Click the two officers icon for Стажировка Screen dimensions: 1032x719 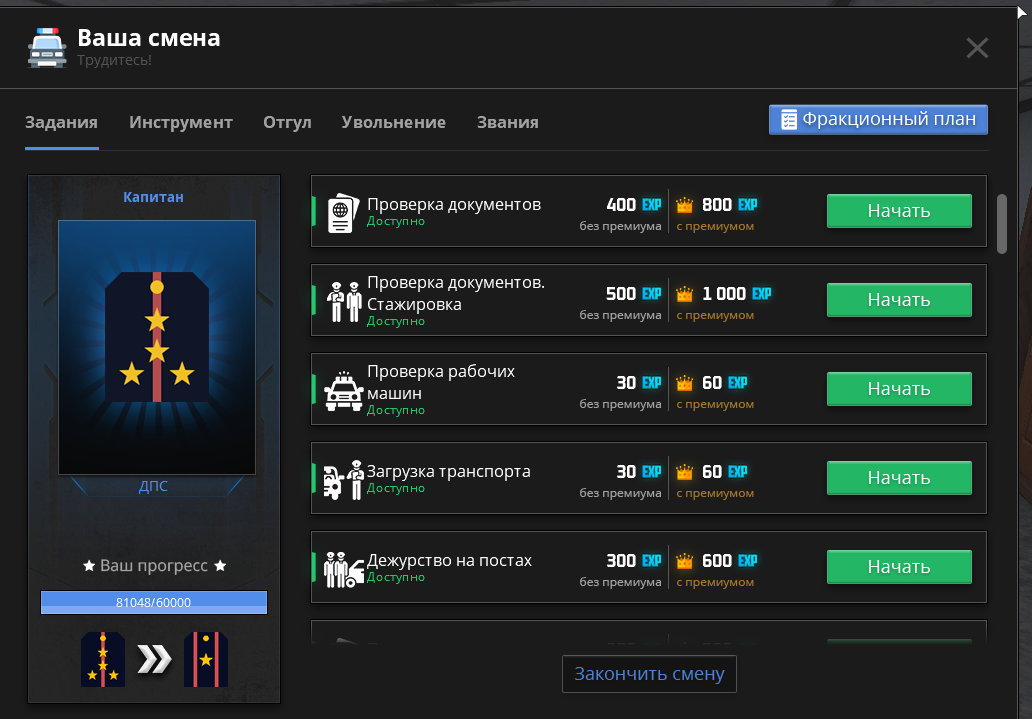342,301
